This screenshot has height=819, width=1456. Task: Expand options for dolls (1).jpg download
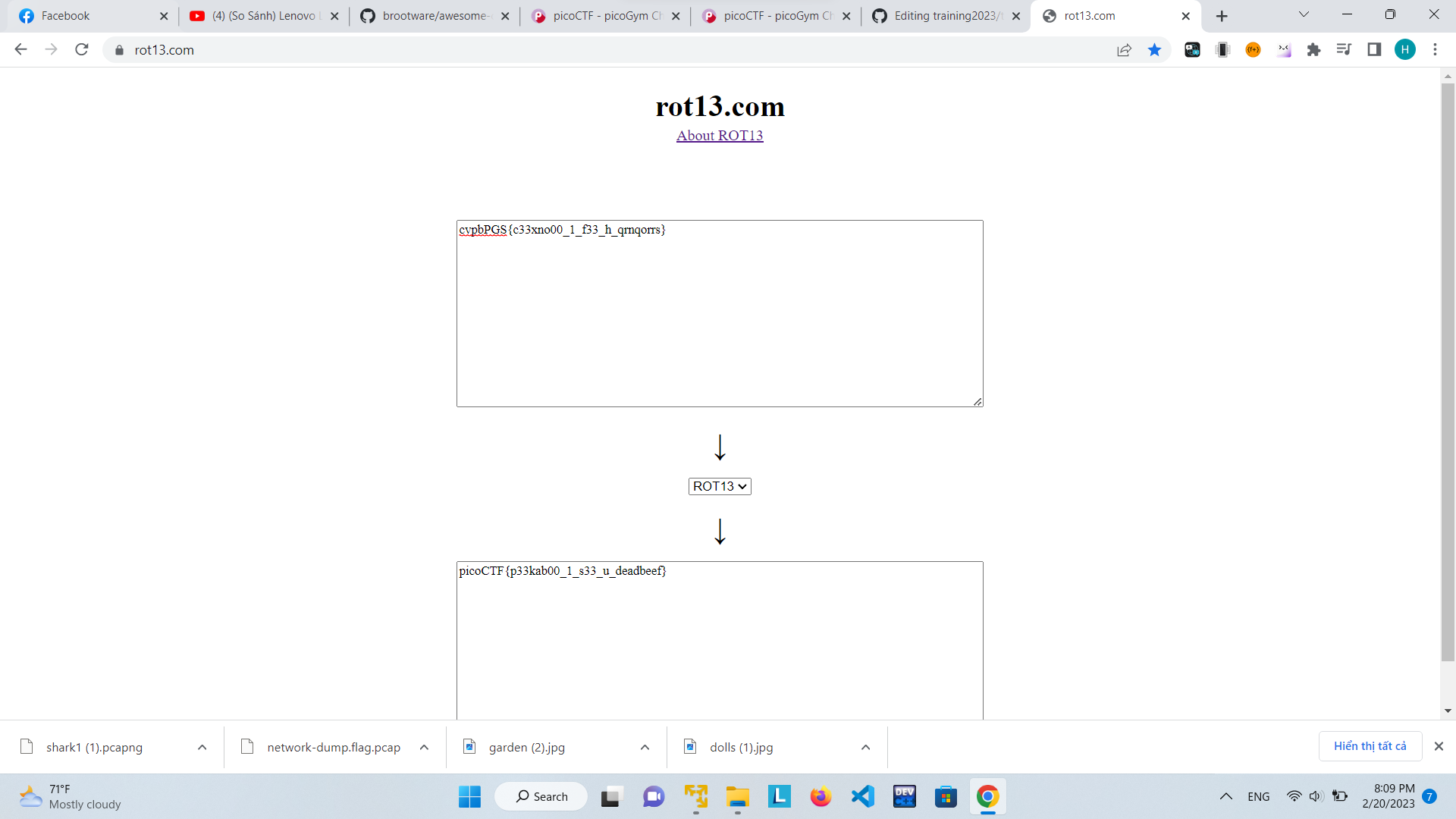tap(865, 747)
